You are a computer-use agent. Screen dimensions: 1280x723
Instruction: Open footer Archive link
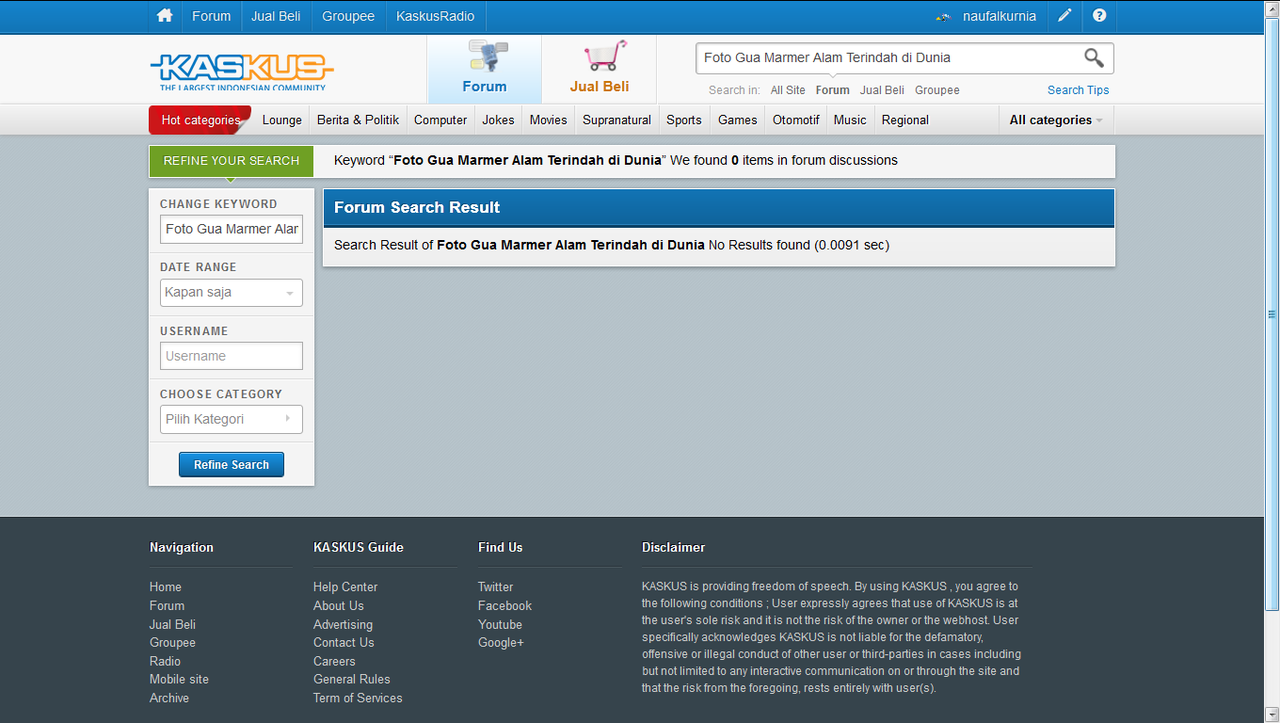[170, 699]
